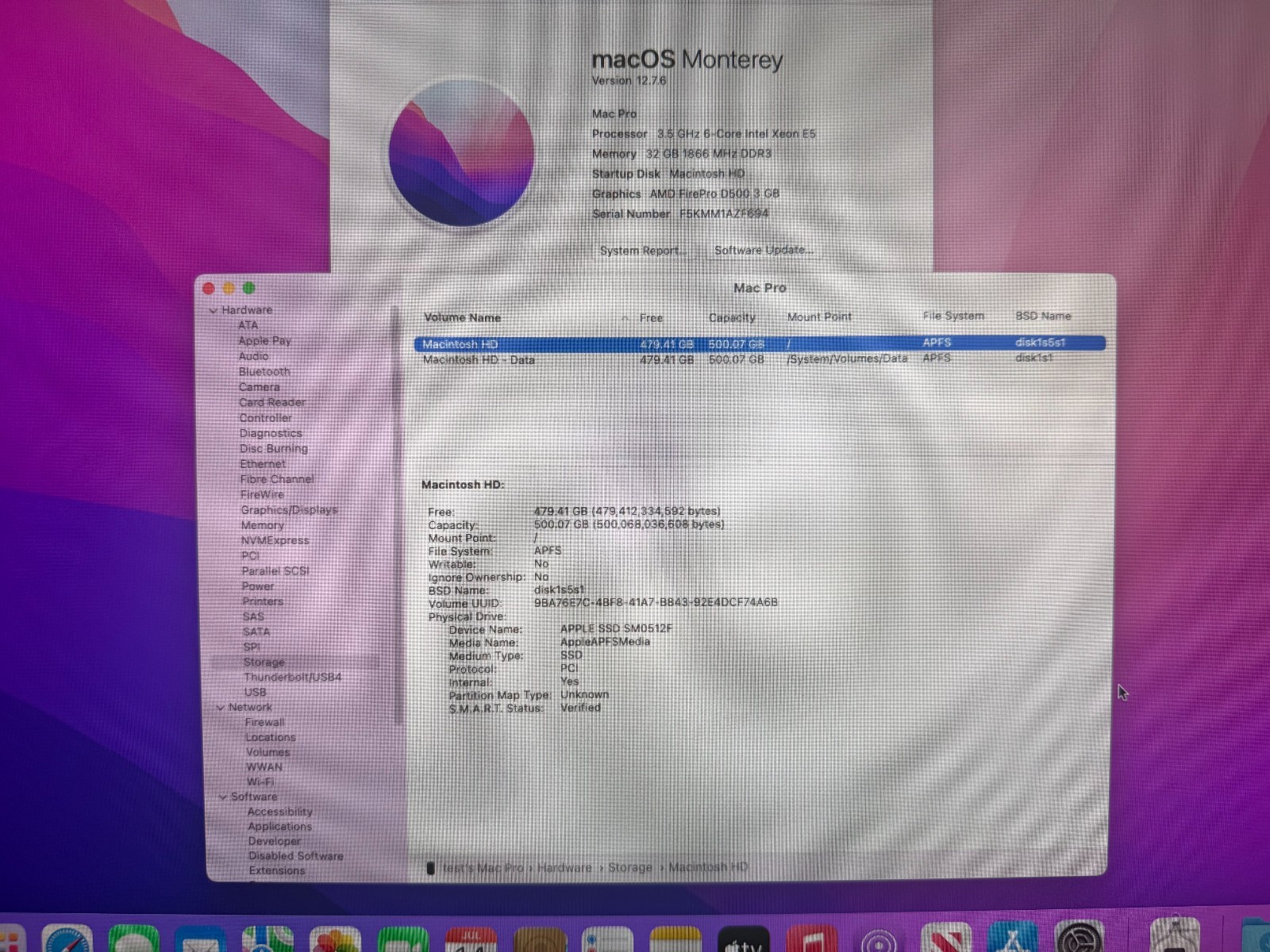Select Disabled Software in the sidebar
The width and height of the screenshot is (1270, 952).
296,856
